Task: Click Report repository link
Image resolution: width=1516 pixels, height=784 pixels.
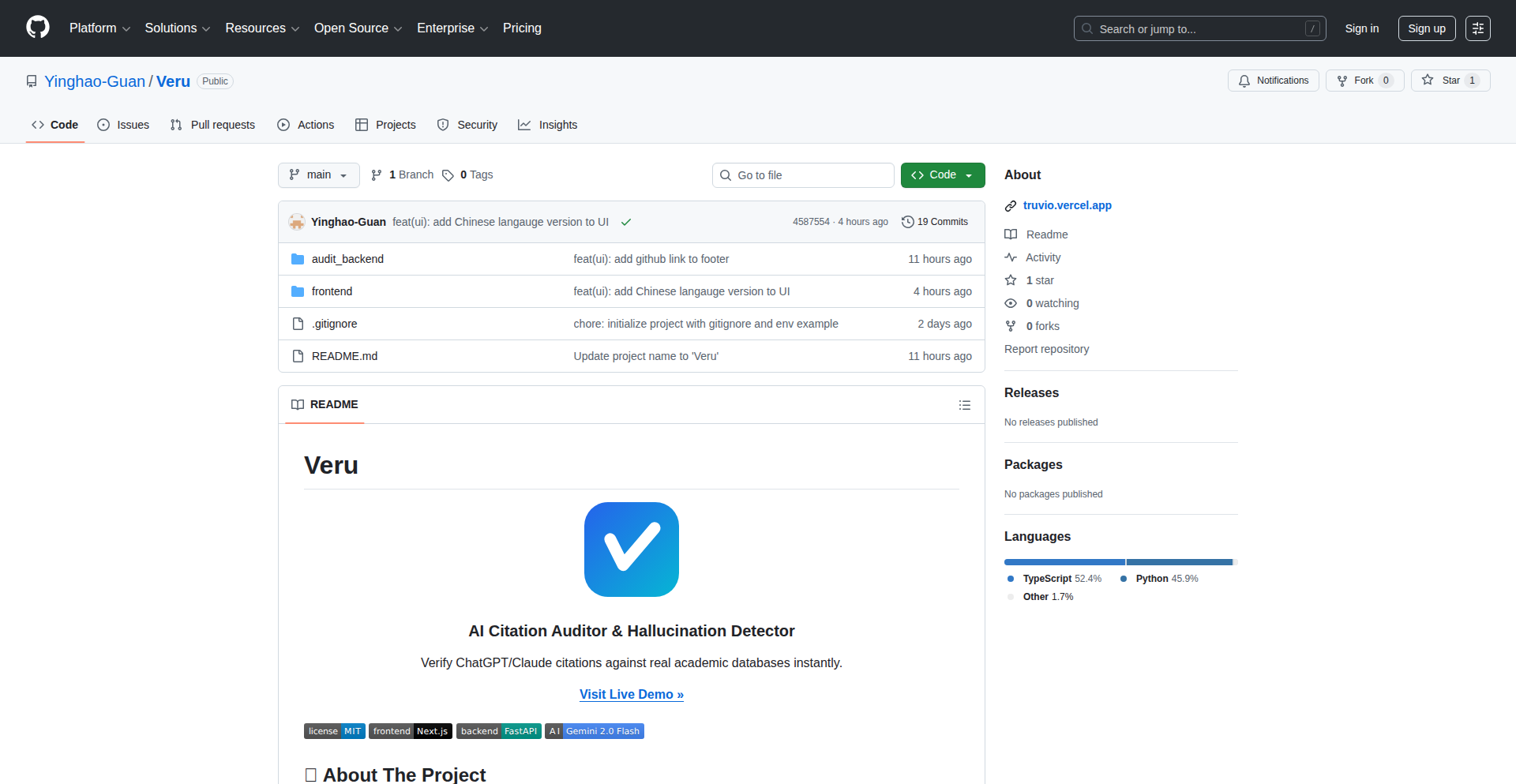Action: point(1046,349)
